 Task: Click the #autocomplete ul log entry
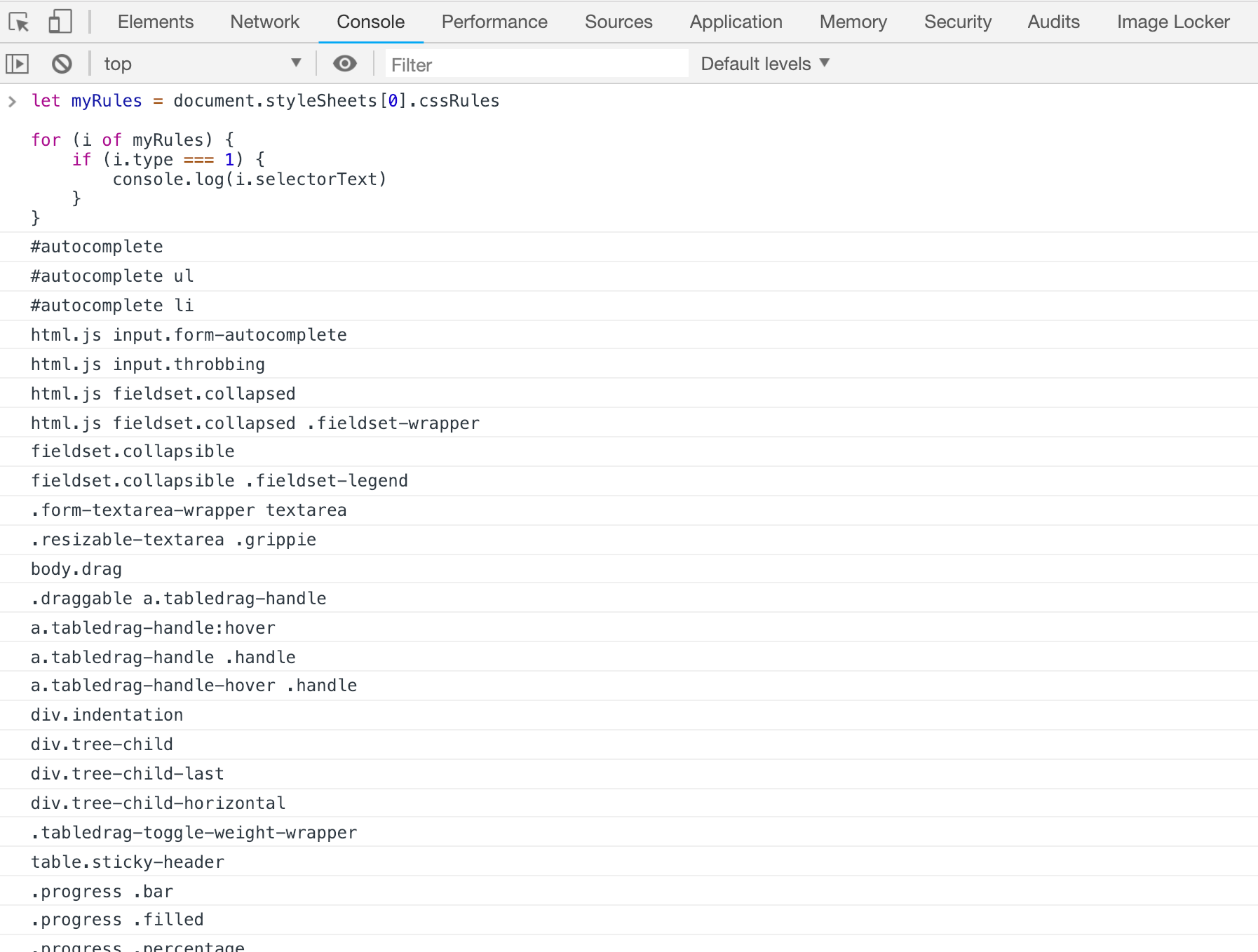[x=112, y=276]
